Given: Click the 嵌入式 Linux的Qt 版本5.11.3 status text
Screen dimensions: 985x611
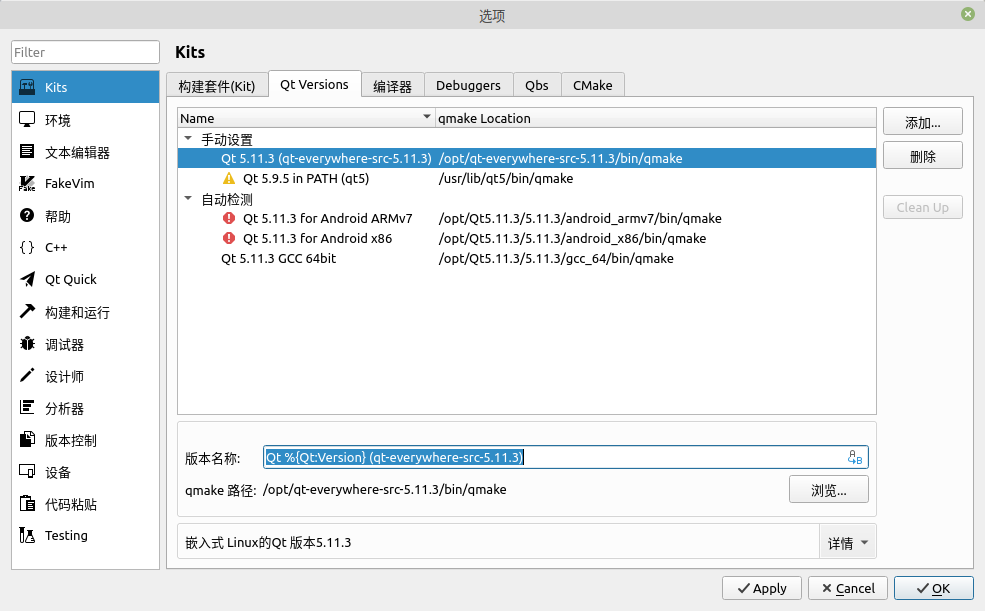Looking at the screenshot, I should pos(268,542).
